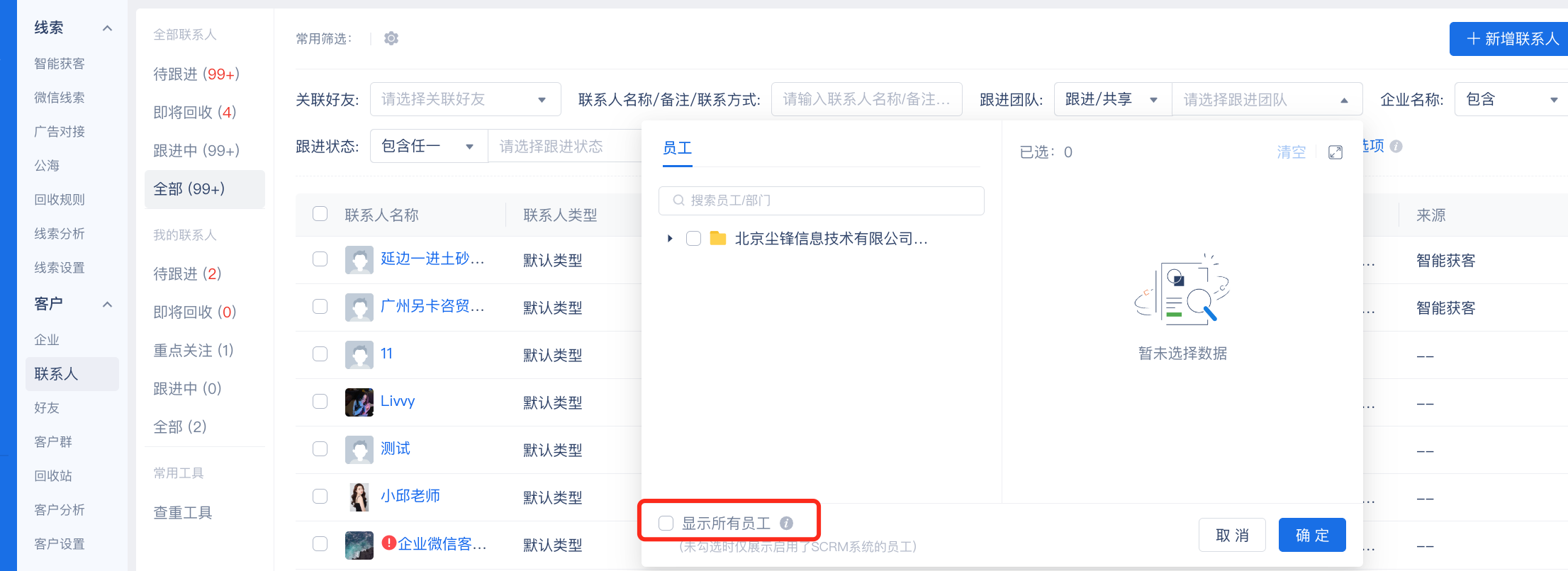Screen dimensions: 1568x571
Task: Go to 公海 in the sidebar
Action: tap(47, 166)
